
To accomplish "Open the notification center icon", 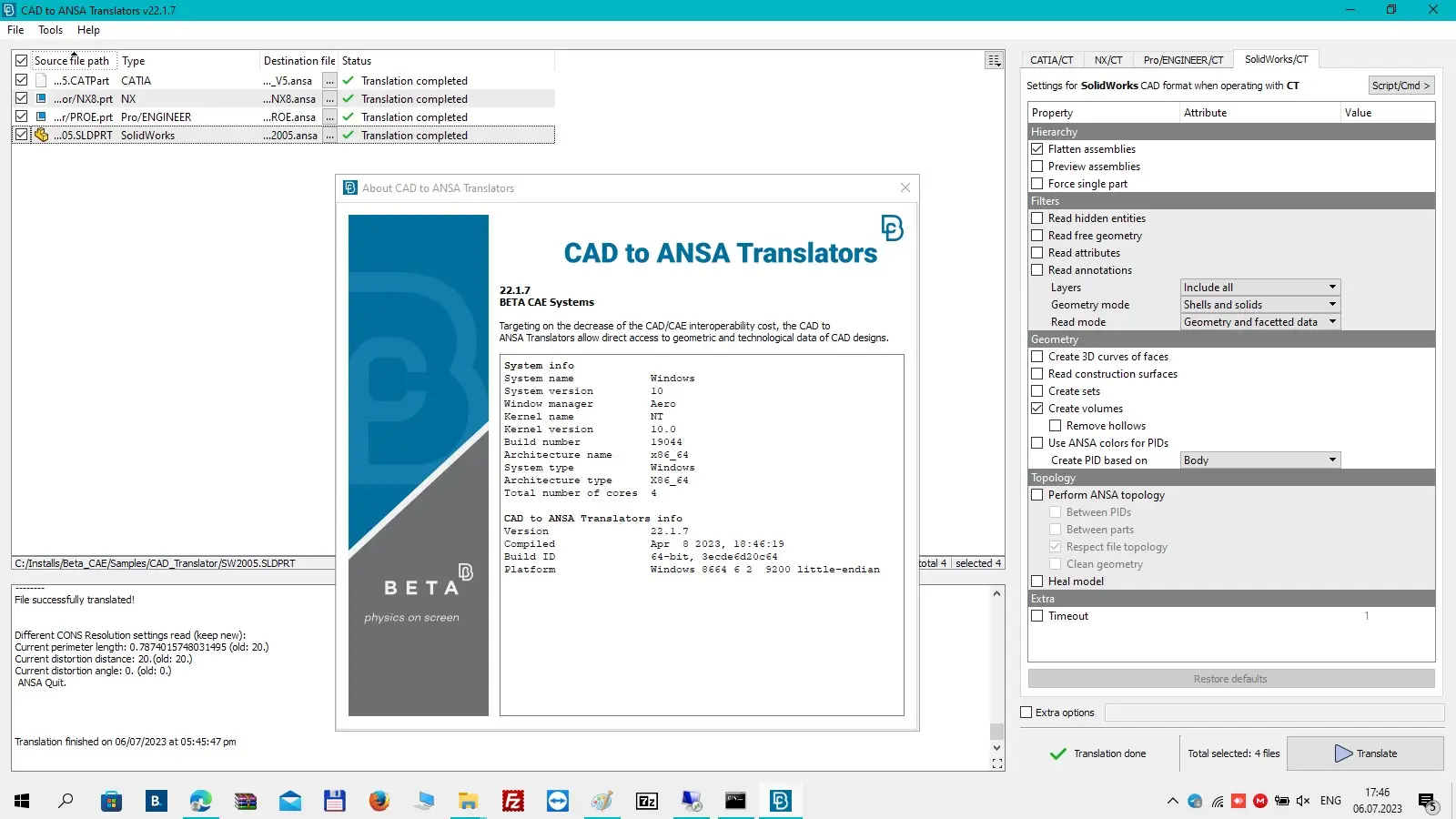I will point(1427,802).
